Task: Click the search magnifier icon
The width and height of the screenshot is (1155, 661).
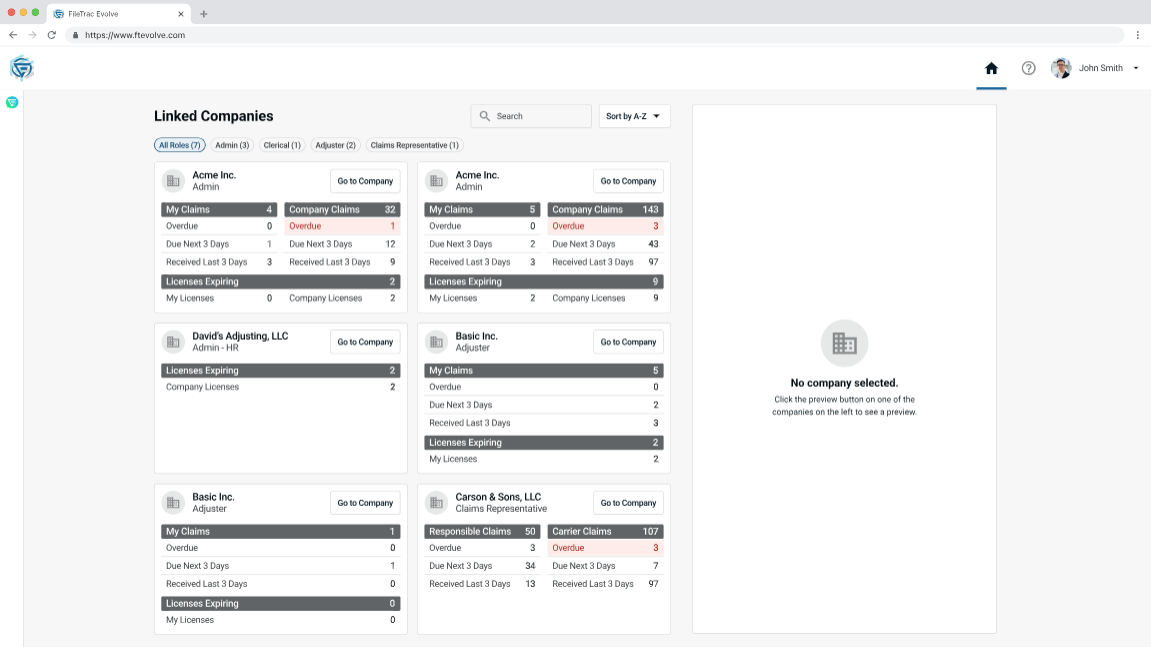Action: [483, 116]
